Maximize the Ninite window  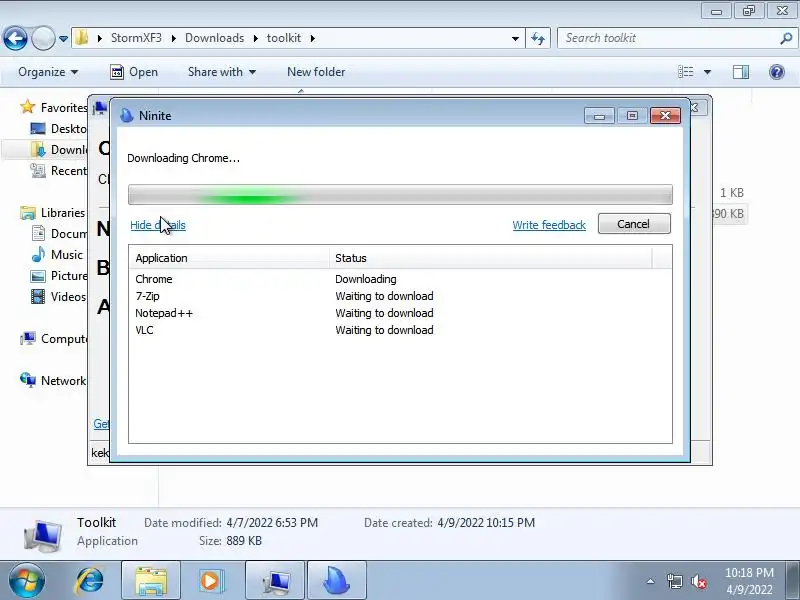tap(632, 116)
